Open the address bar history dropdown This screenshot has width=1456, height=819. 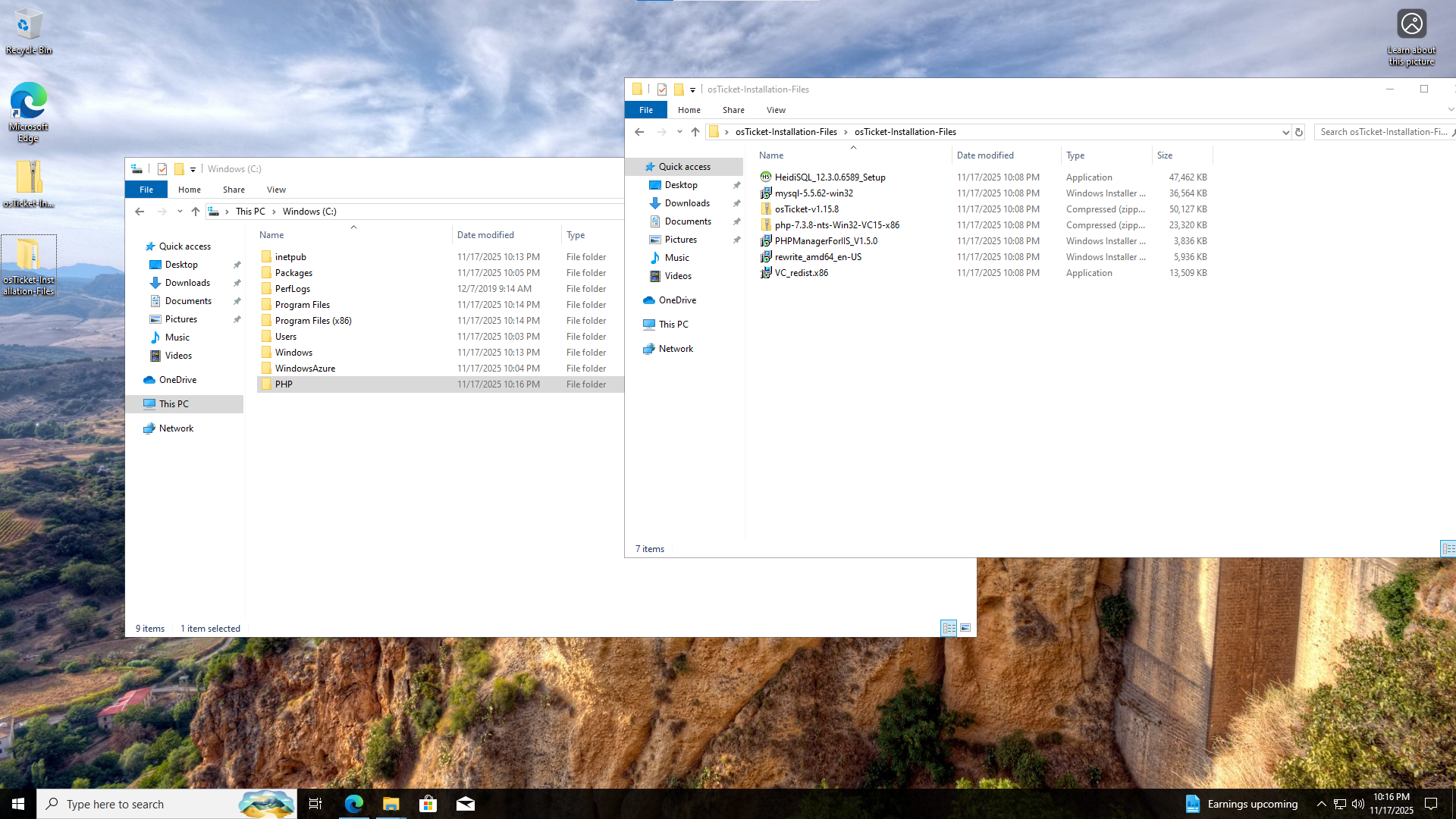1285,132
